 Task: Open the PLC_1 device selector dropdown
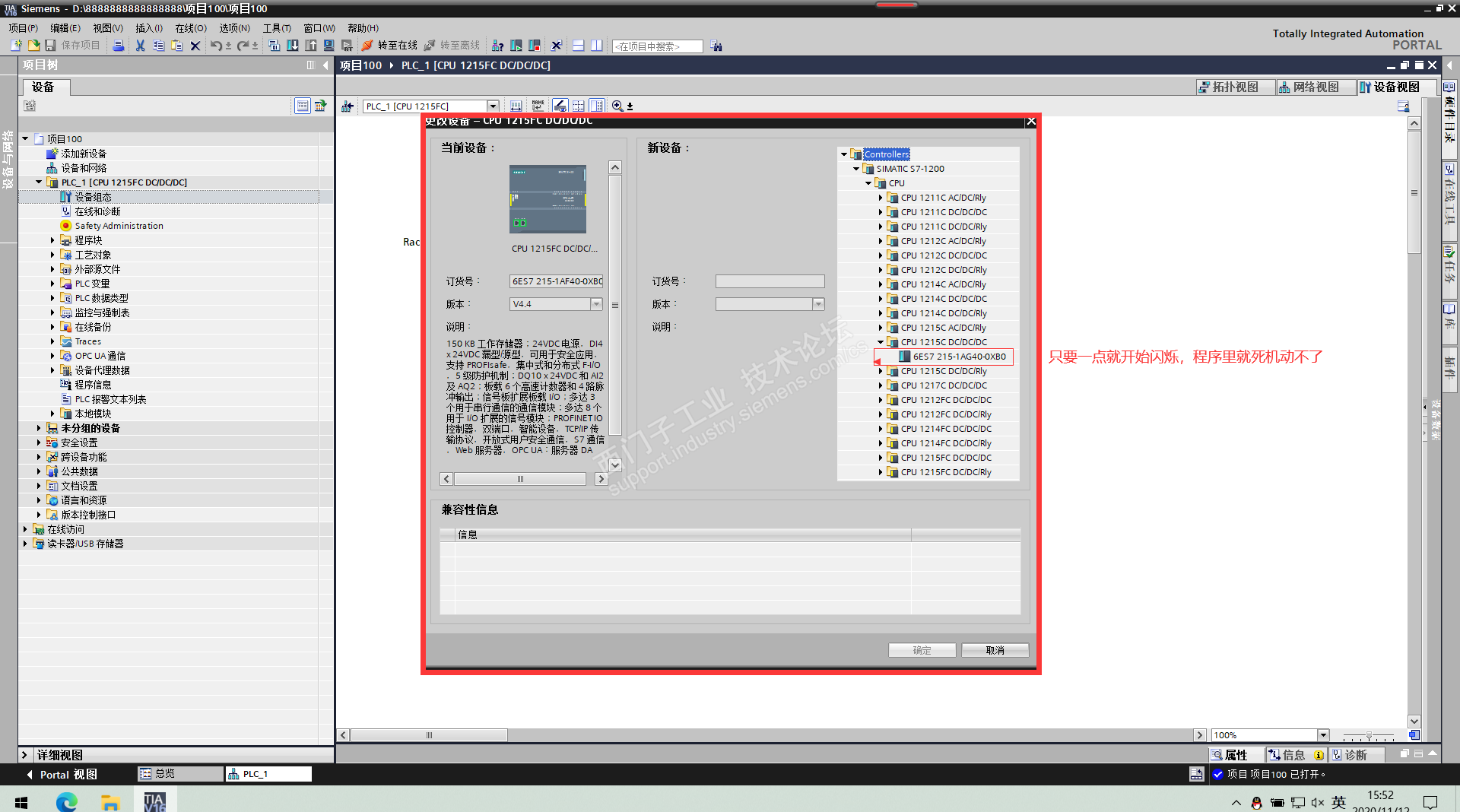[494, 106]
